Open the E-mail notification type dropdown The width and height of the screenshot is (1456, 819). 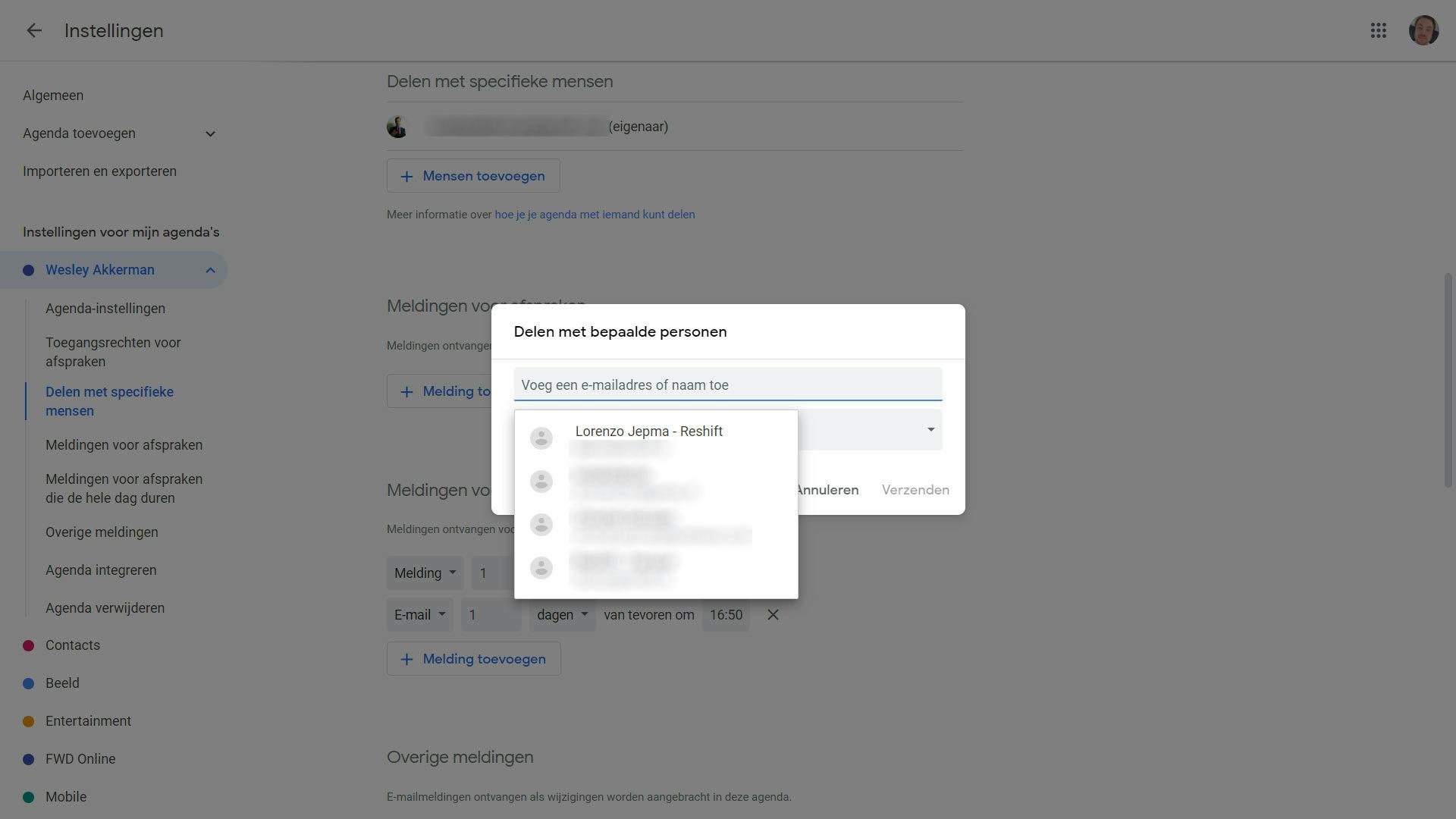pyautogui.click(x=419, y=615)
